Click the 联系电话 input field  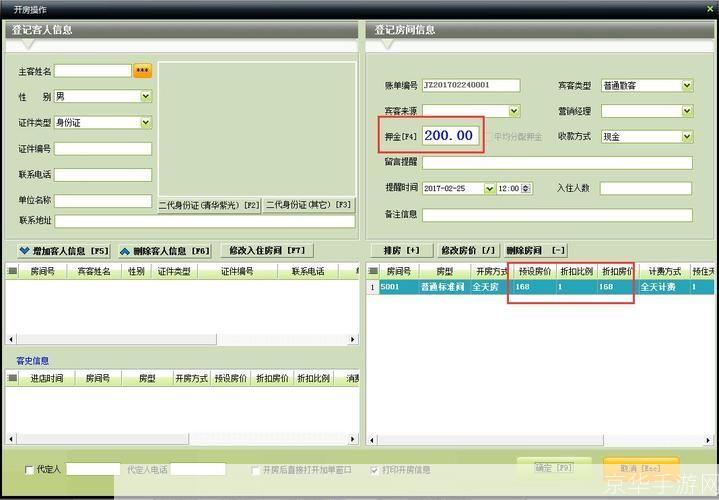pos(103,174)
